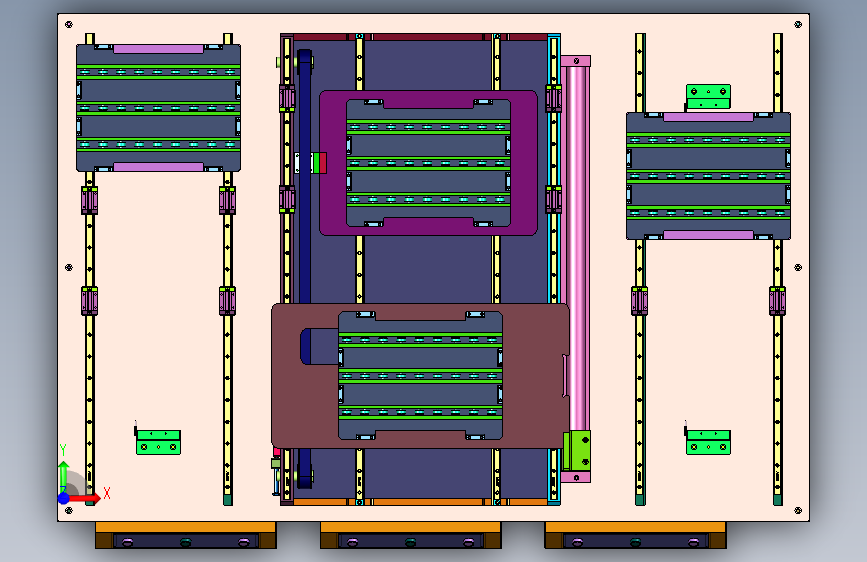Pick the top end cap of the pink cylinder

point(576,61)
